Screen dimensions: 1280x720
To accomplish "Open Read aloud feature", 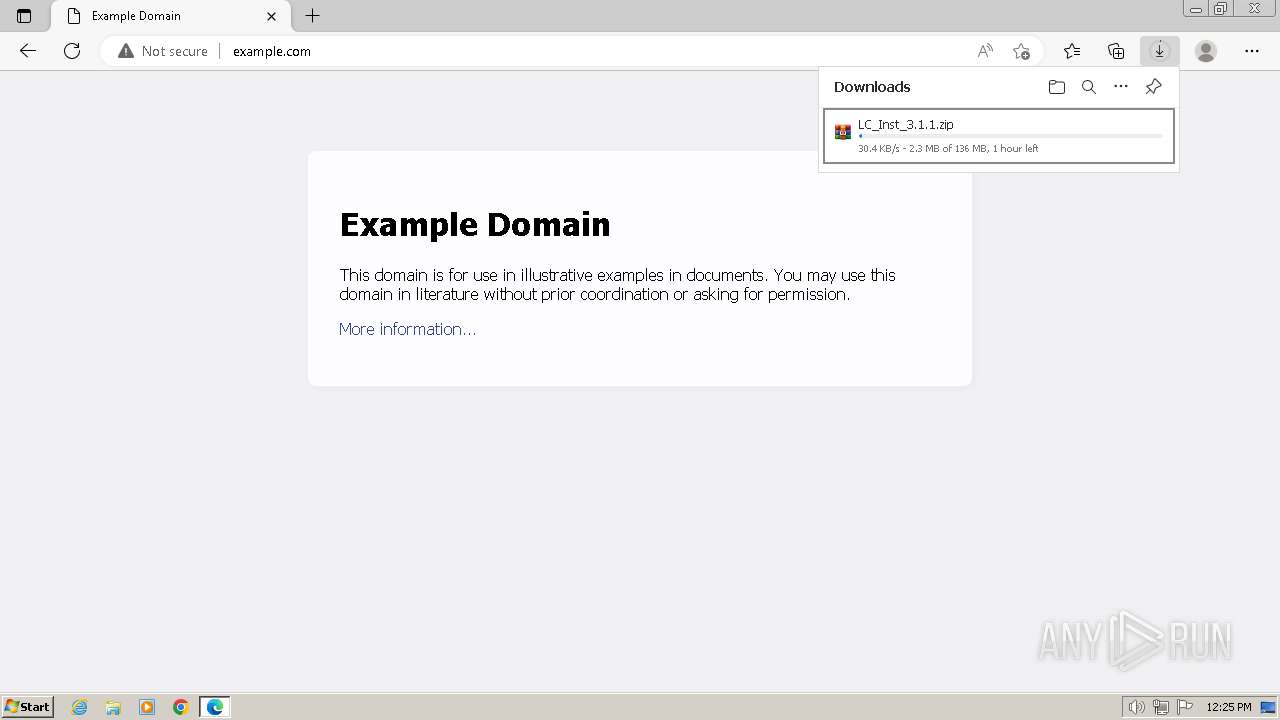I will coord(985,51).
